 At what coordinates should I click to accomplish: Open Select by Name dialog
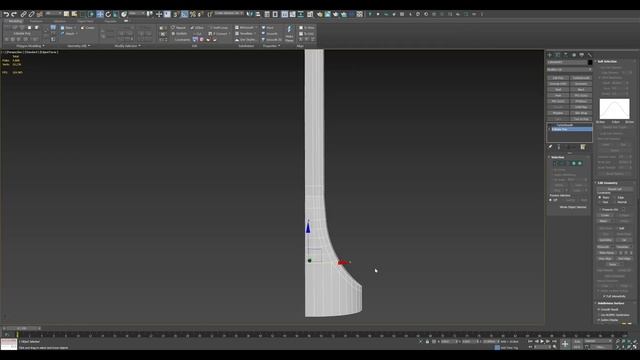coord(74,14)
